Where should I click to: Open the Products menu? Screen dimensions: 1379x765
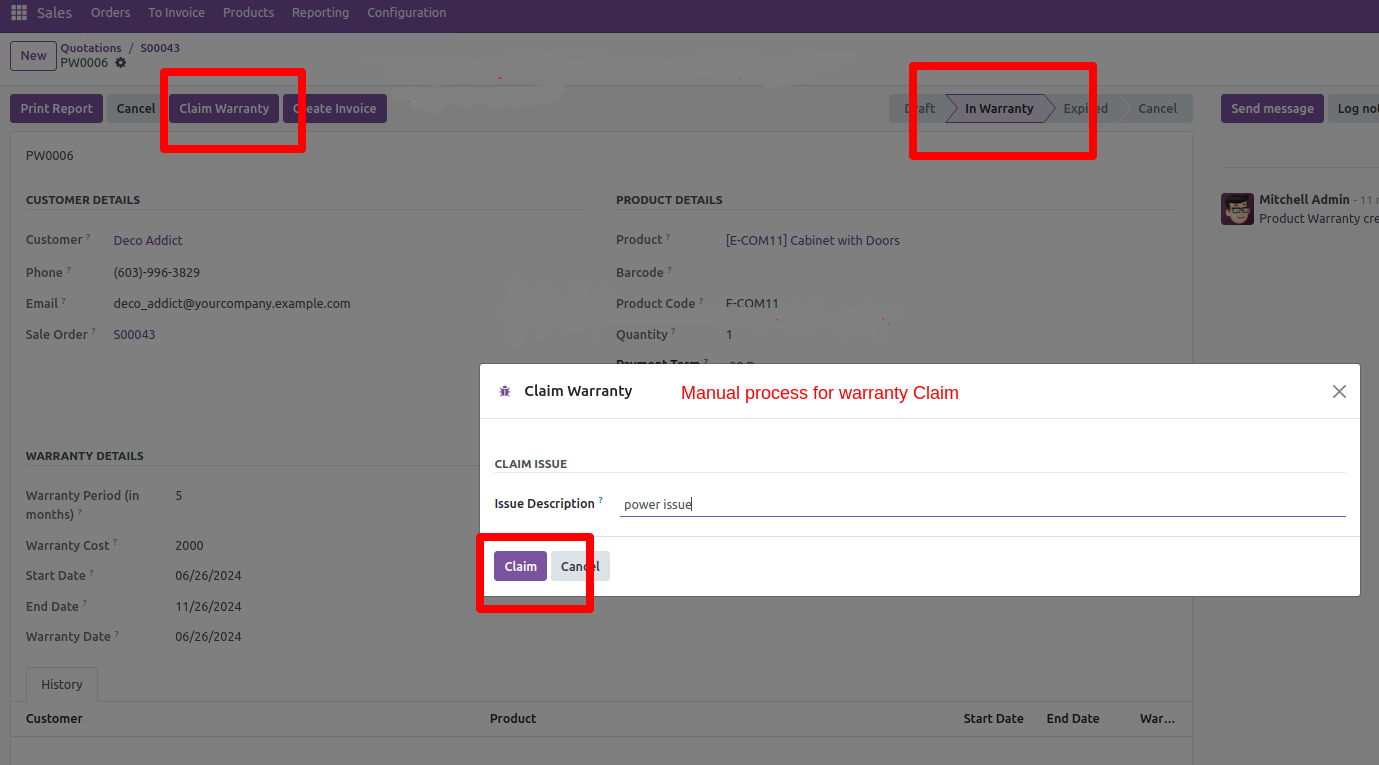tap(248, 13)
